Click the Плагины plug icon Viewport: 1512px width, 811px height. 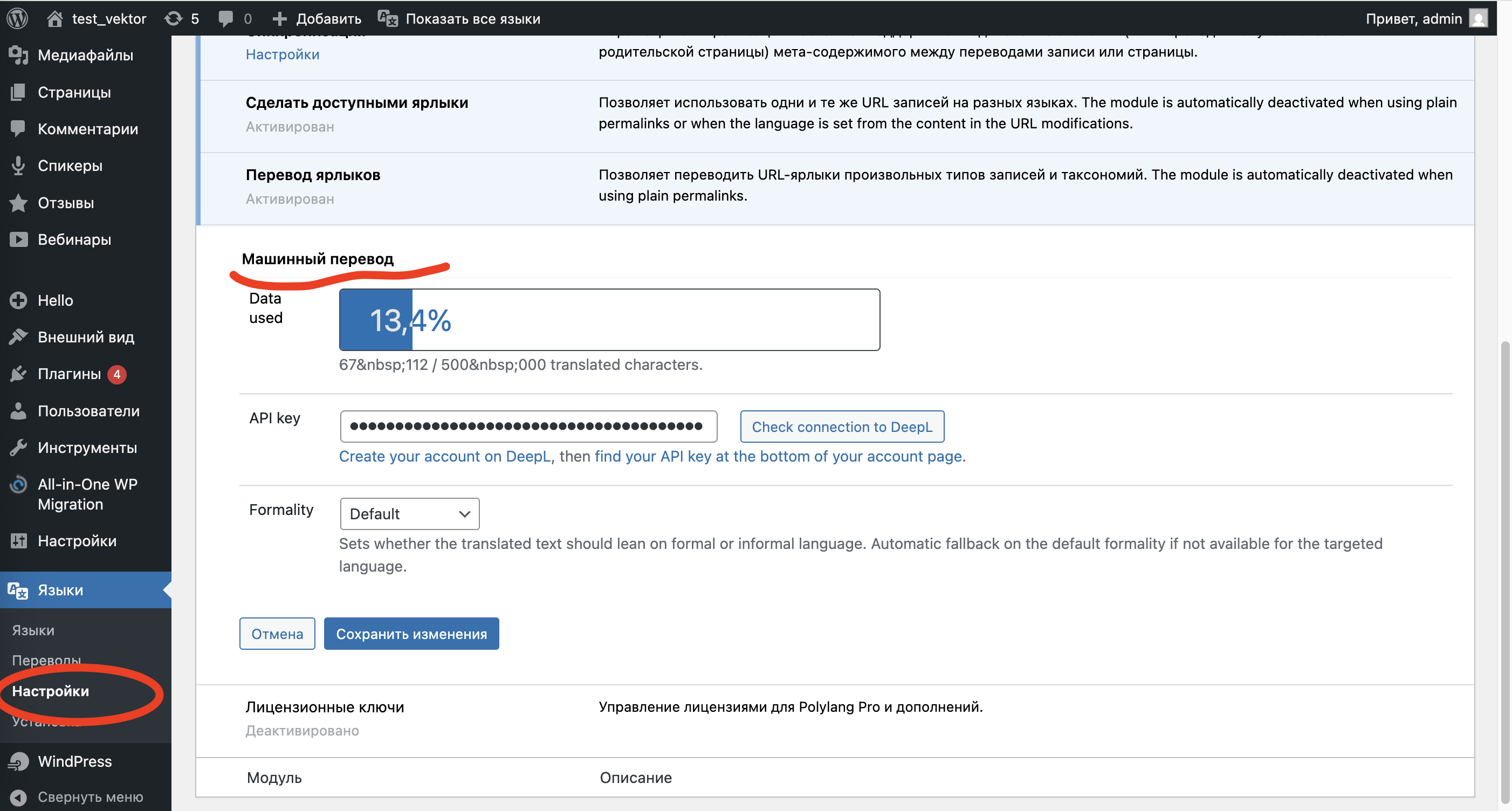click(x=18, y=374)
